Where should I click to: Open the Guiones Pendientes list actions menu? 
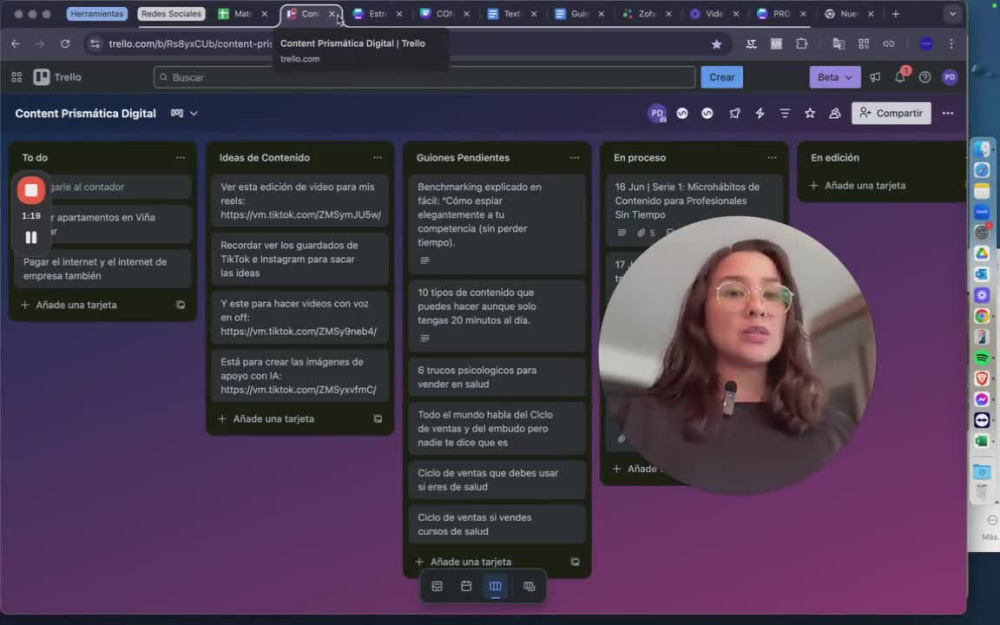tap(575, 158)
